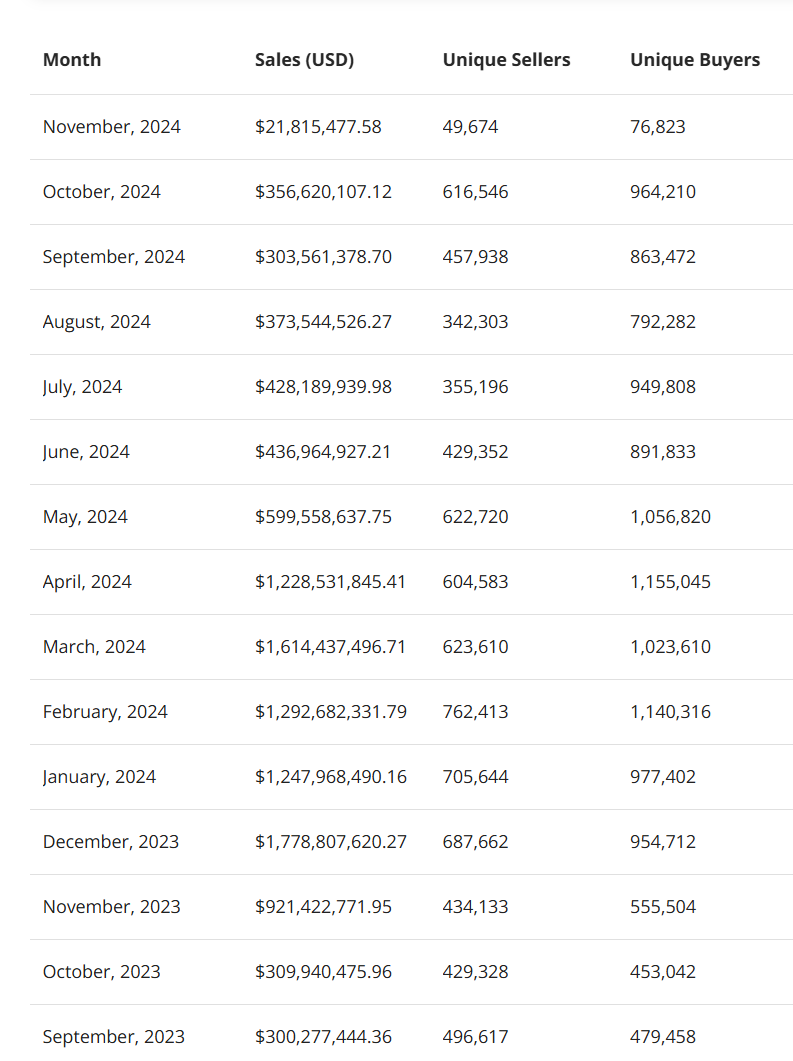Select October, 2024 sales value $356,620,107.12
Viewport: 793px width, 1061px height.
point(323,191)
